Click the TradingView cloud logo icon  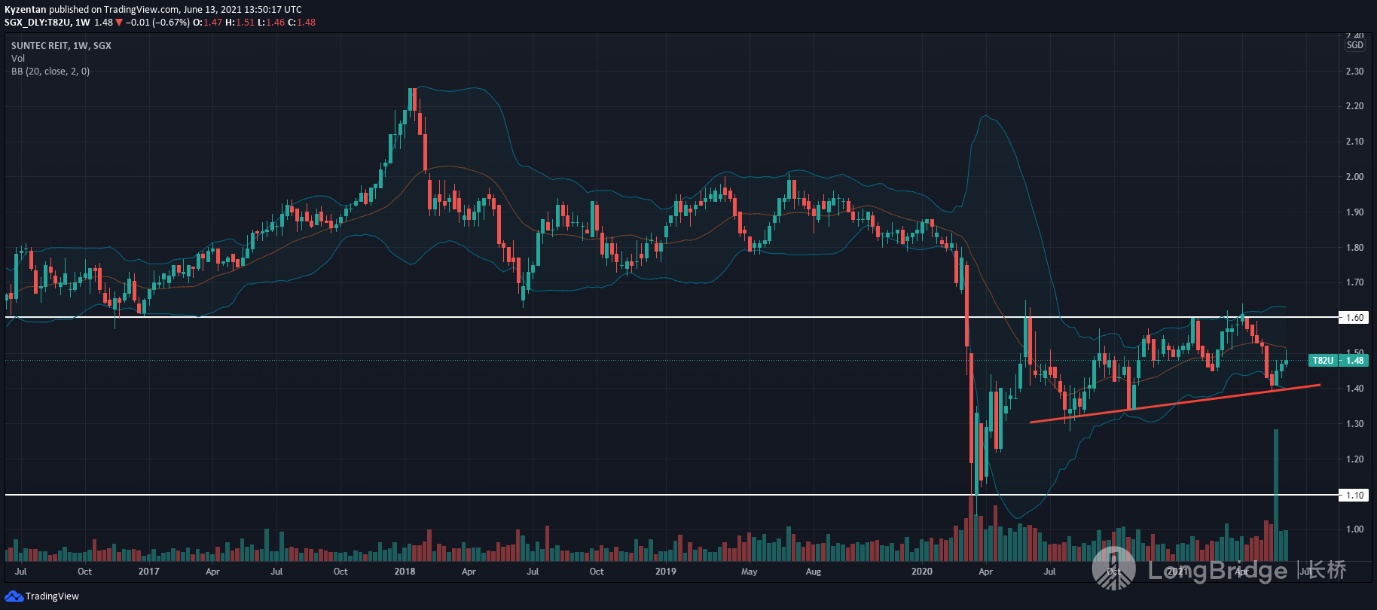click(13, 595)
